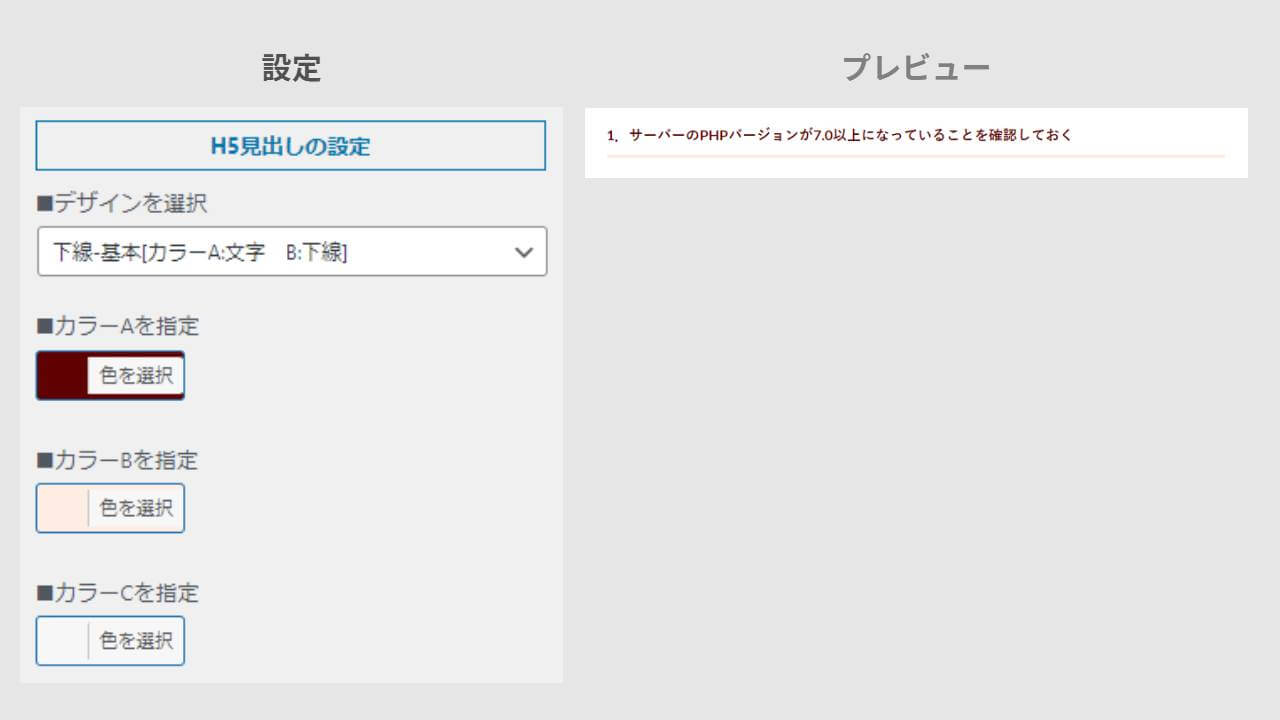Click the number 1. in preview heading
Image resolution: width=1280 pixels, height=720 pixels.
coord(613,136)
